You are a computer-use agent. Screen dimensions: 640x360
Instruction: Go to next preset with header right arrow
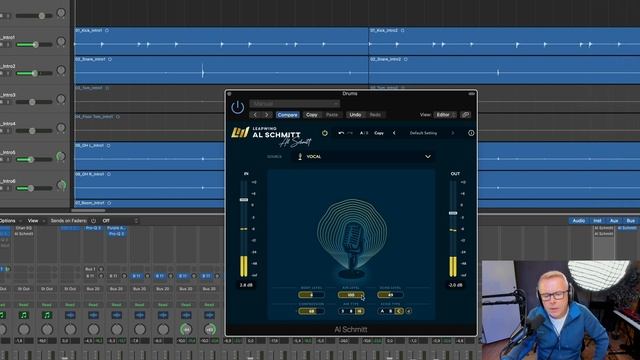267,115
